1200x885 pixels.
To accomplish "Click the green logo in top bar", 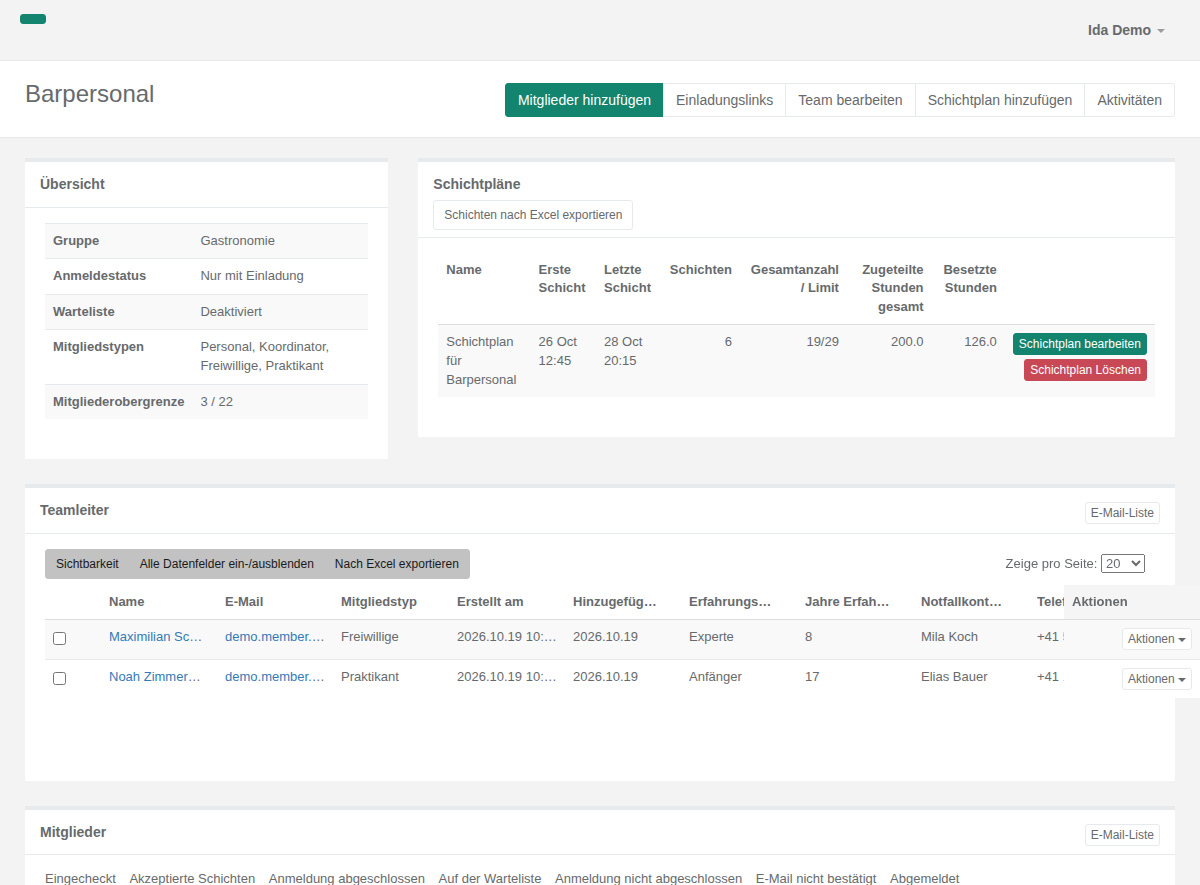I will (x=33, y=19).
